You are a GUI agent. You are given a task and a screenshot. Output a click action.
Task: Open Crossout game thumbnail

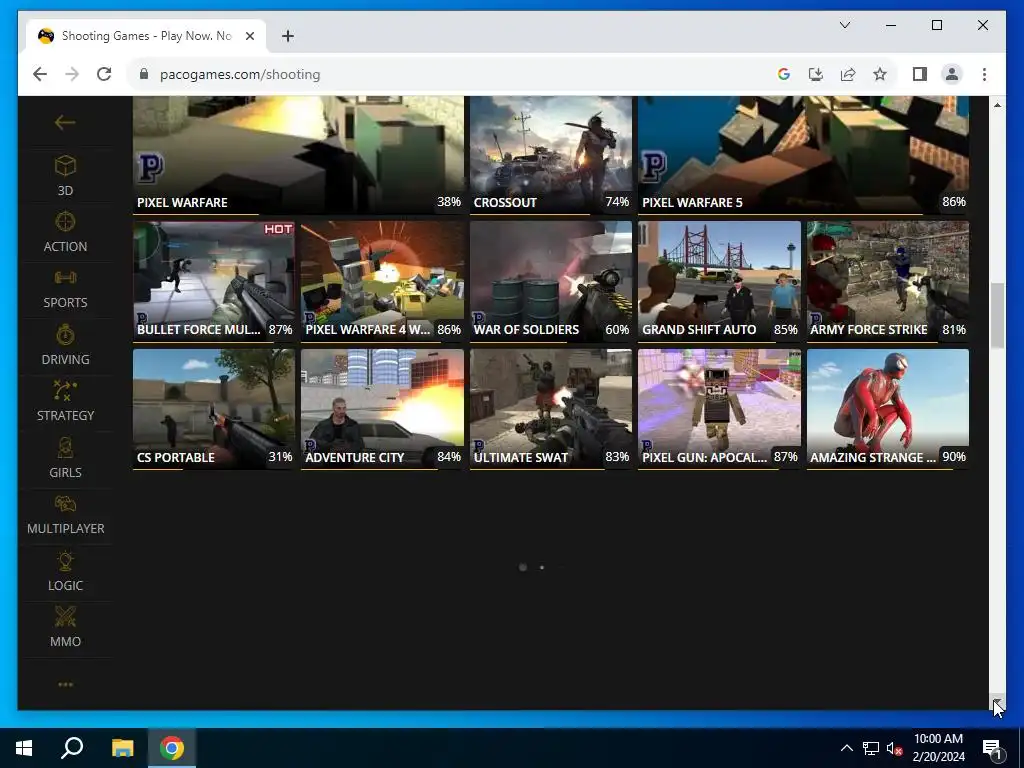pyautogui.click(x=551, y=155)
